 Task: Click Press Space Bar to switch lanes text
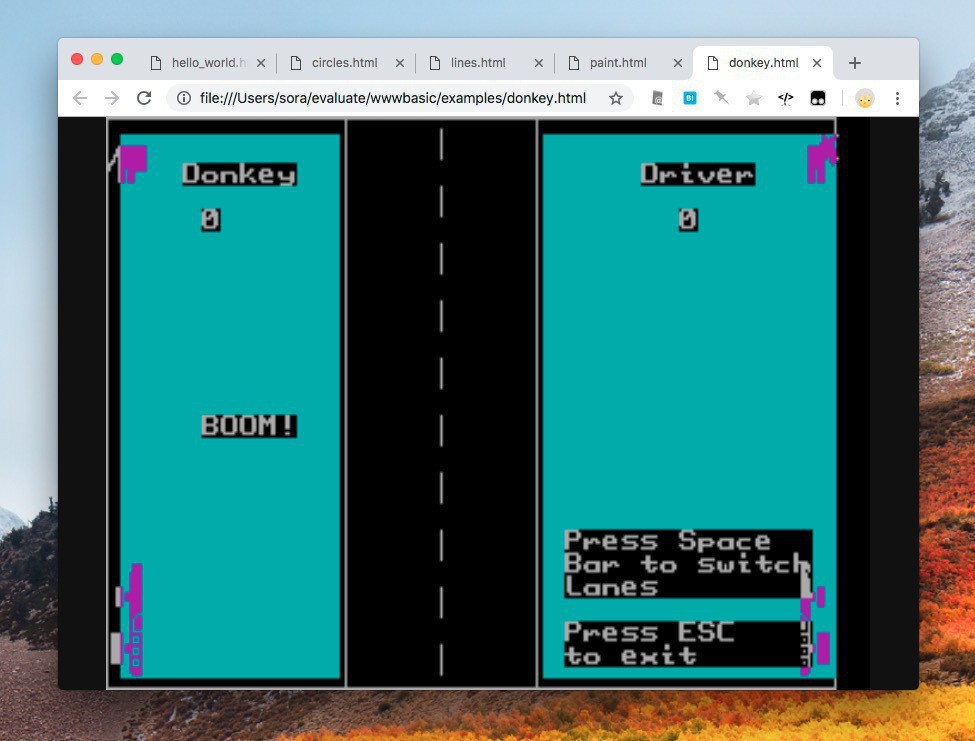[688, 564]
